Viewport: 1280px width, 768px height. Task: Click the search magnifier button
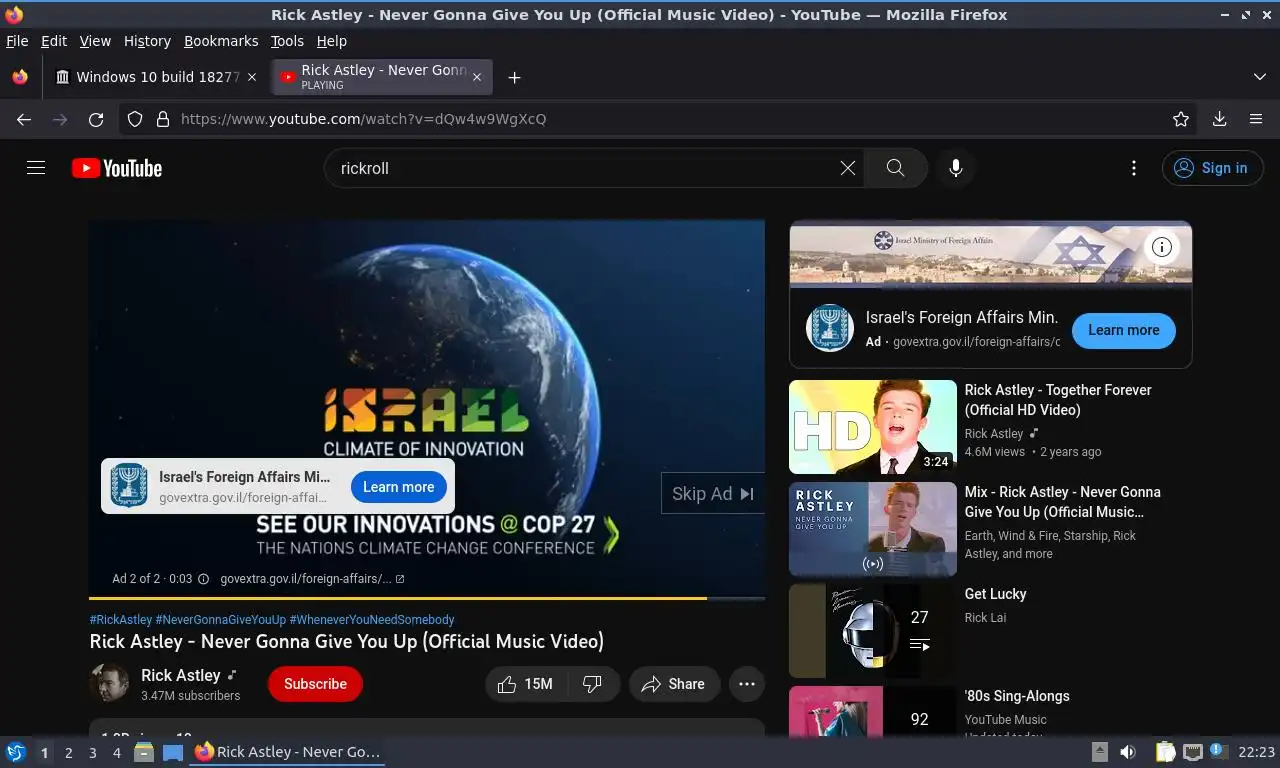[895, 168]
